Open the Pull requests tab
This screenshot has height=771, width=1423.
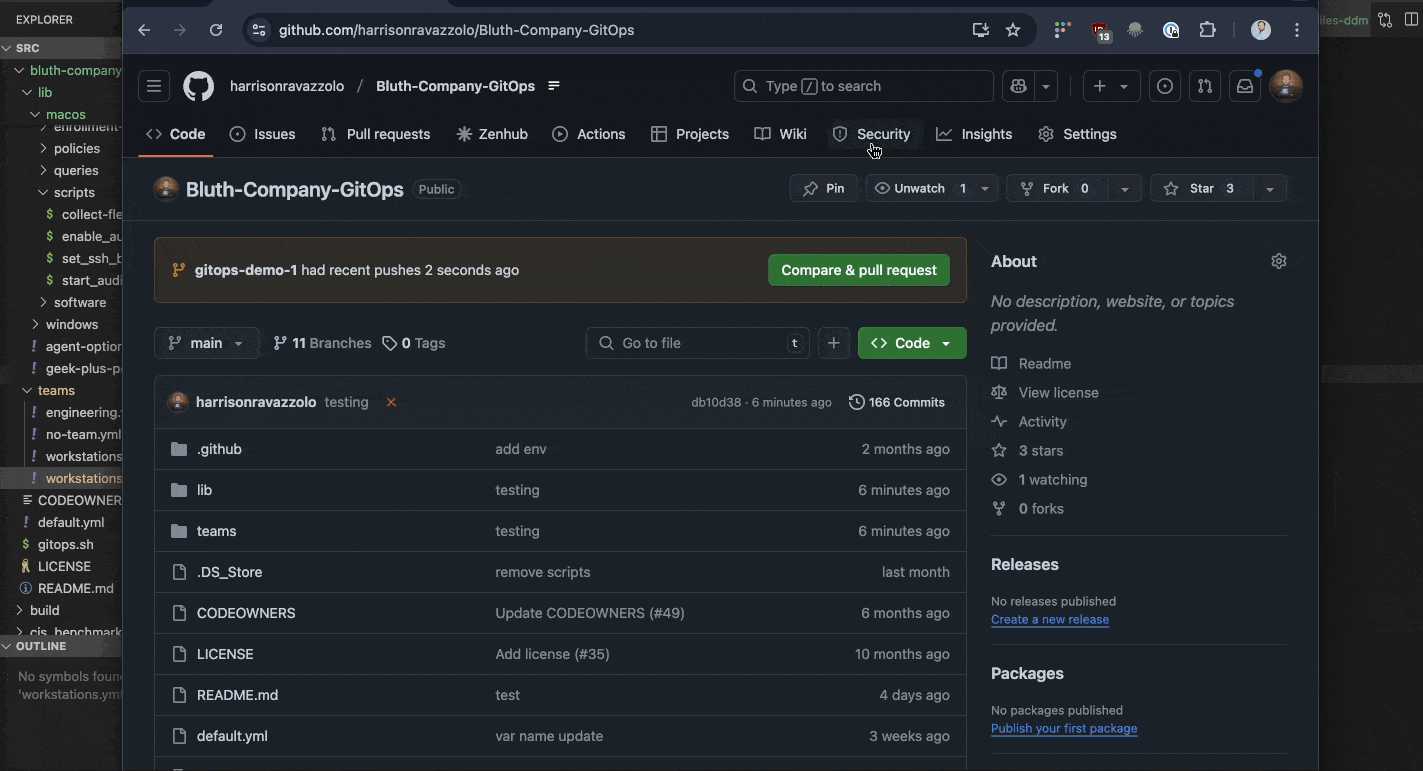375,134
